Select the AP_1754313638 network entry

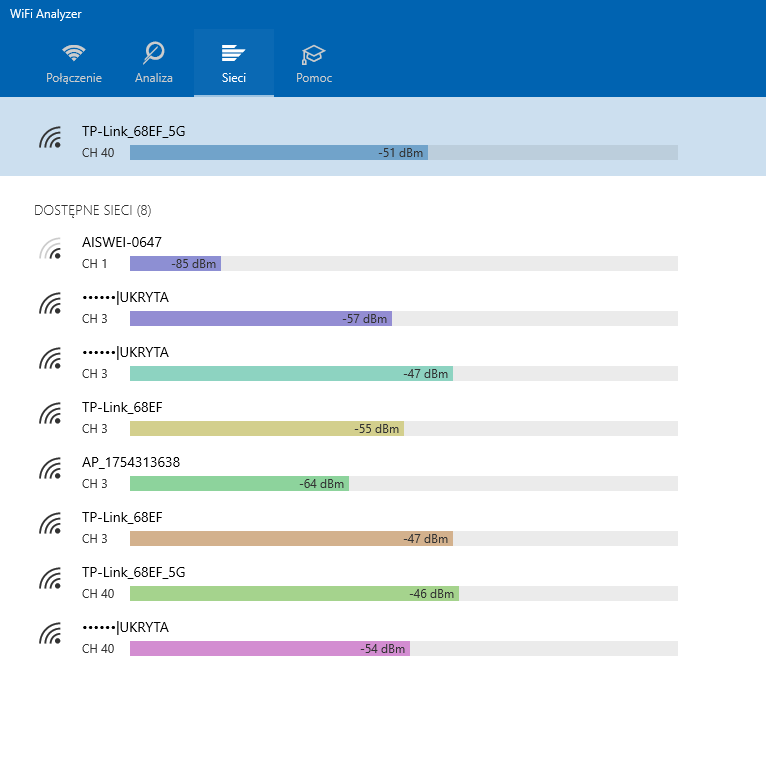pyautogui.click(x=355, y=473)
